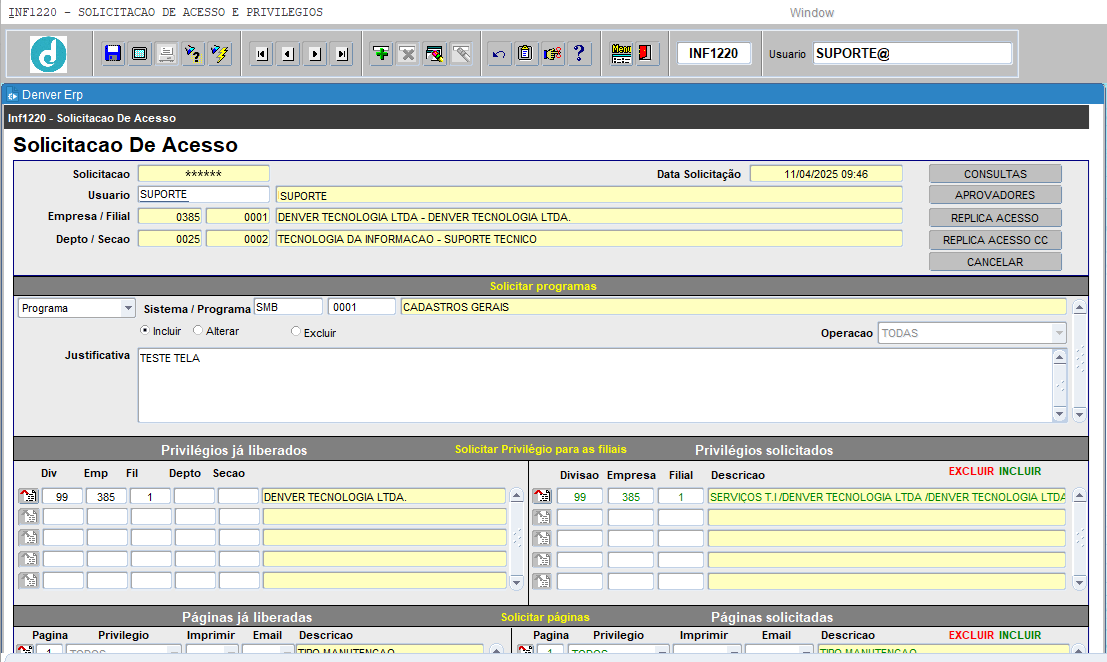Image resolution: width=1107 pixels, height=662 pixels.
Task: Open help with the question mark icon
Action: click(x=579, y=54)
